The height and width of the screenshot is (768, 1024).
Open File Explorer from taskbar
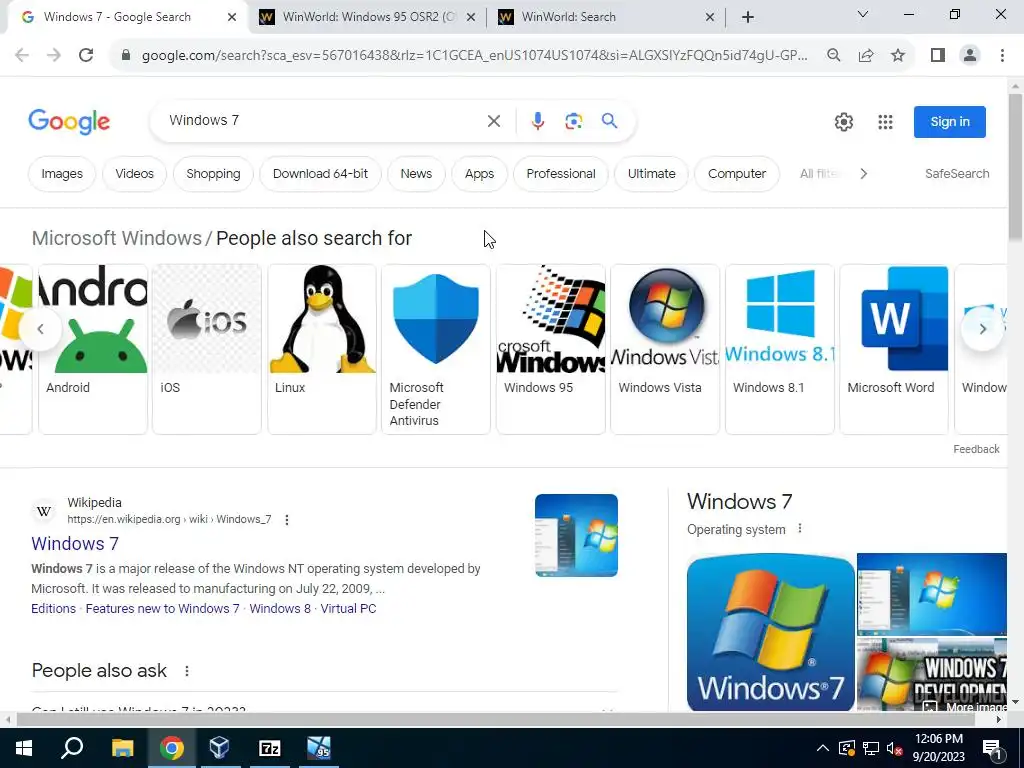(122, 748)
